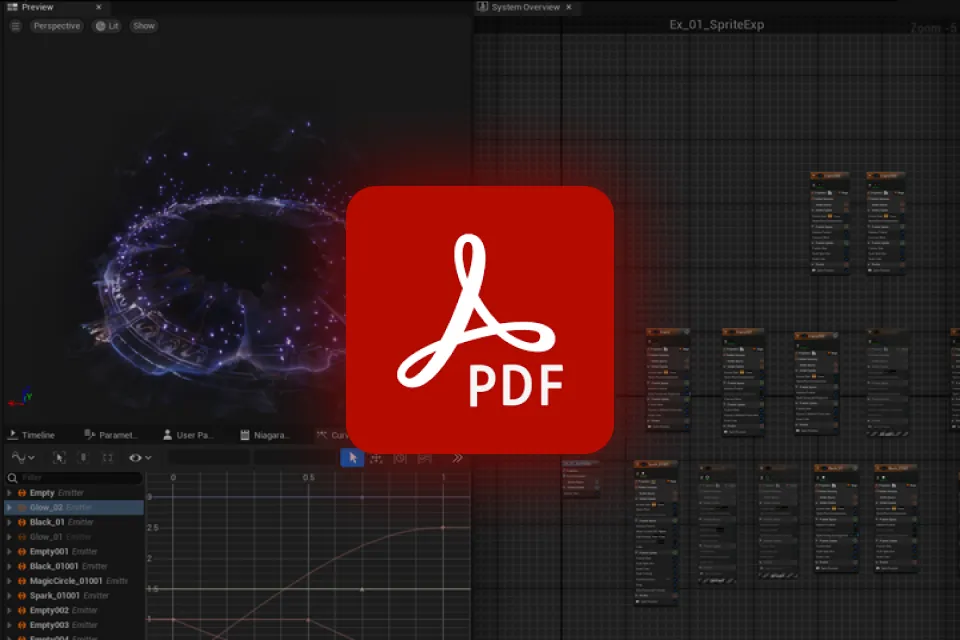Select the Spark_01001 emitter name
This screenshot has height=640, width=960.
54,596
